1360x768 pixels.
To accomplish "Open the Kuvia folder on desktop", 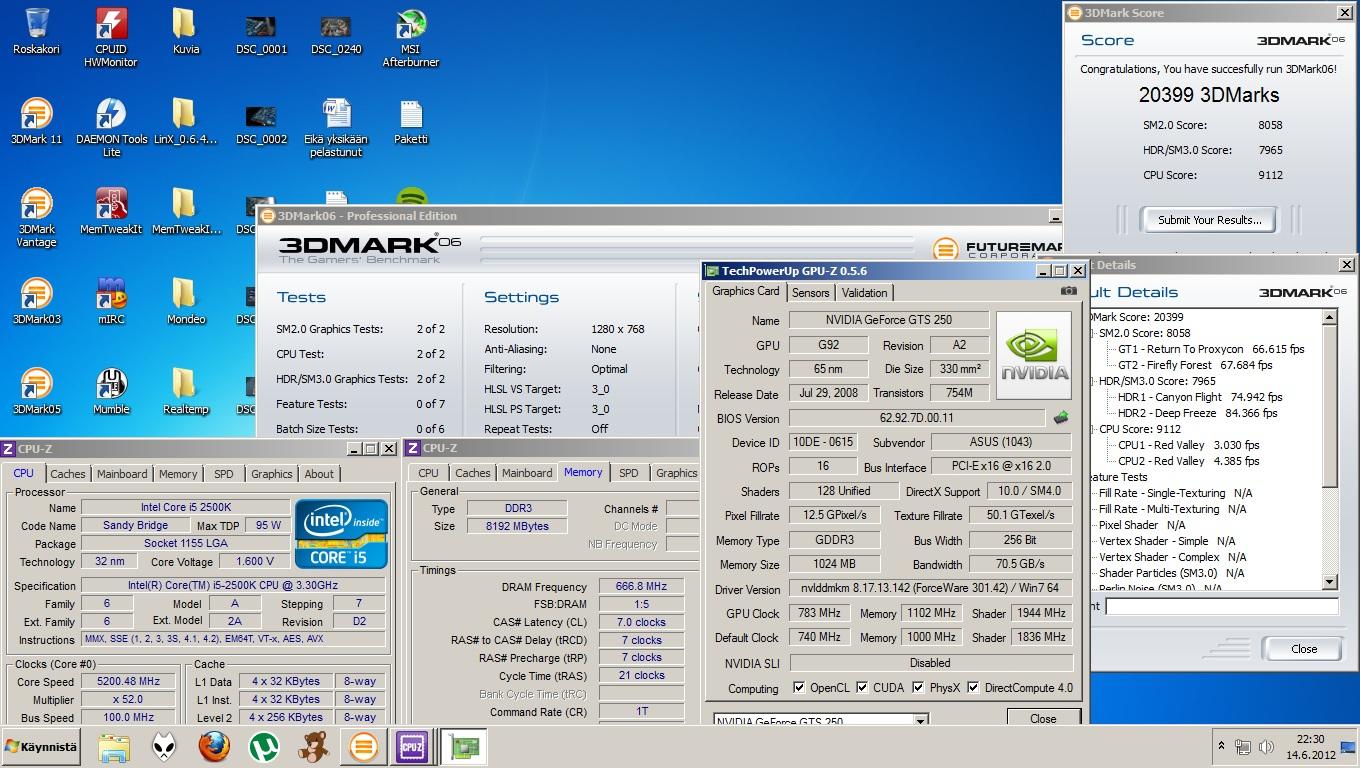I will tap(186, 32).
